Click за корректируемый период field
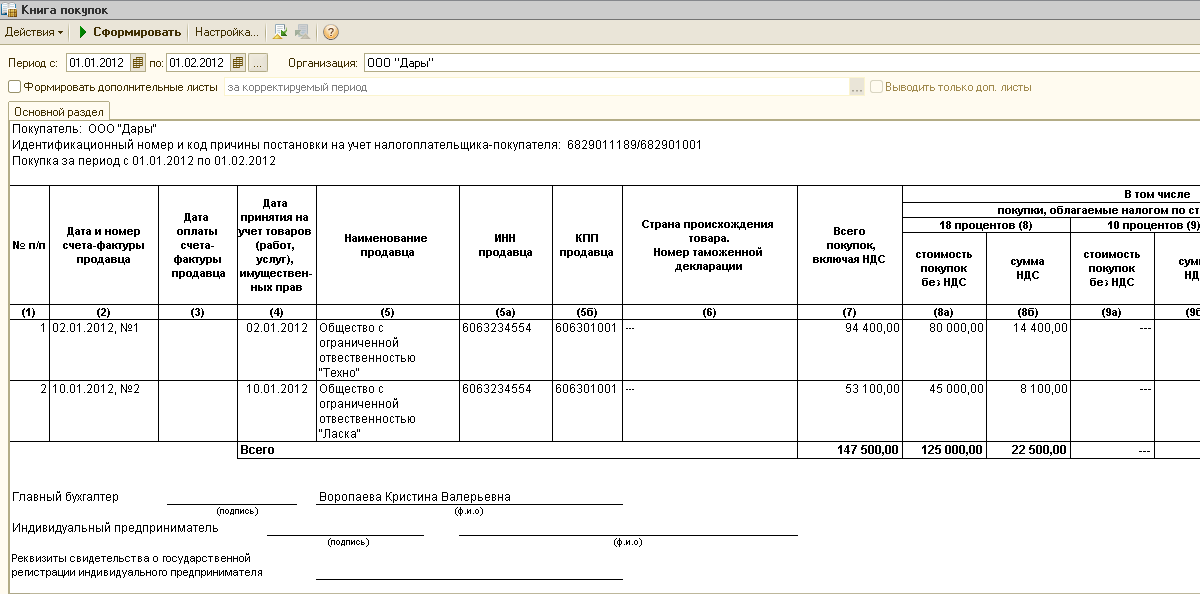 [536, 87]
